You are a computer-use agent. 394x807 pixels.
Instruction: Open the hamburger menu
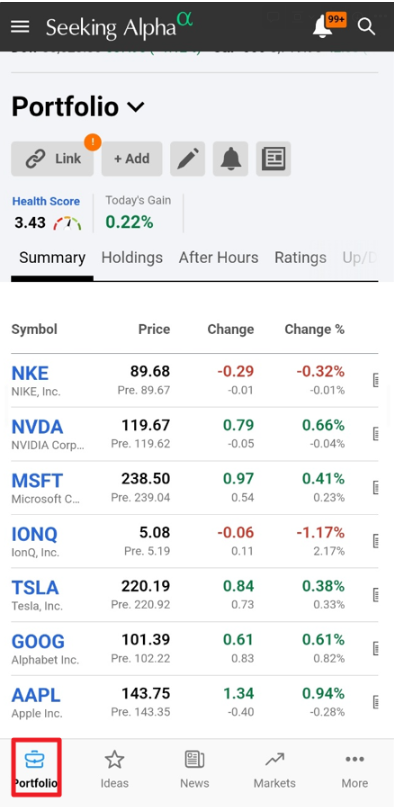(20, 27)
